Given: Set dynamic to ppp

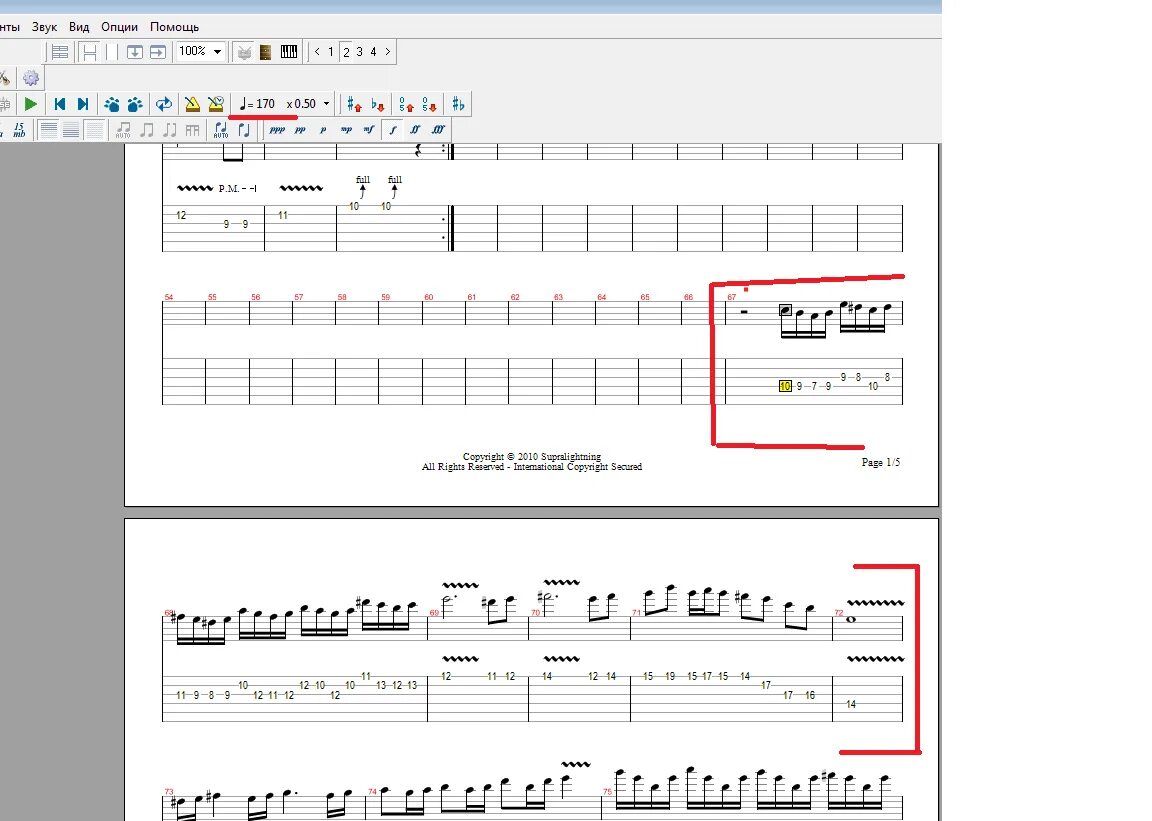Looking at the screenshot, I should coord(277,130).
